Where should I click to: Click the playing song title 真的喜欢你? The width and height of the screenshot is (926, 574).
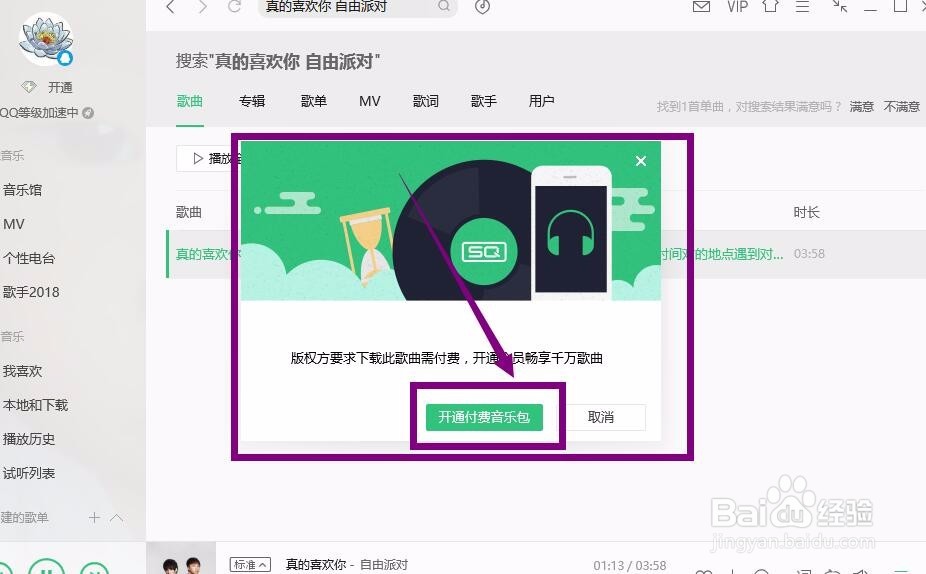click(x=316, y=565)
